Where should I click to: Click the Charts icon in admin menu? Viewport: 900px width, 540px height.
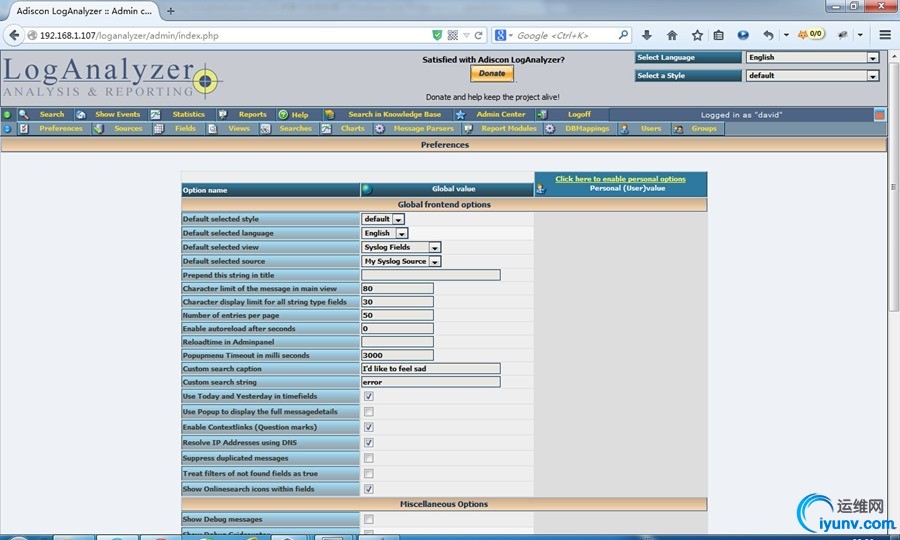pos(326,129)
